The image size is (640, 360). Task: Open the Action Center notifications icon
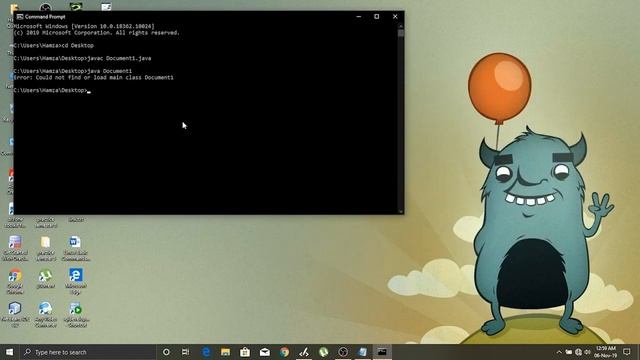627,352
